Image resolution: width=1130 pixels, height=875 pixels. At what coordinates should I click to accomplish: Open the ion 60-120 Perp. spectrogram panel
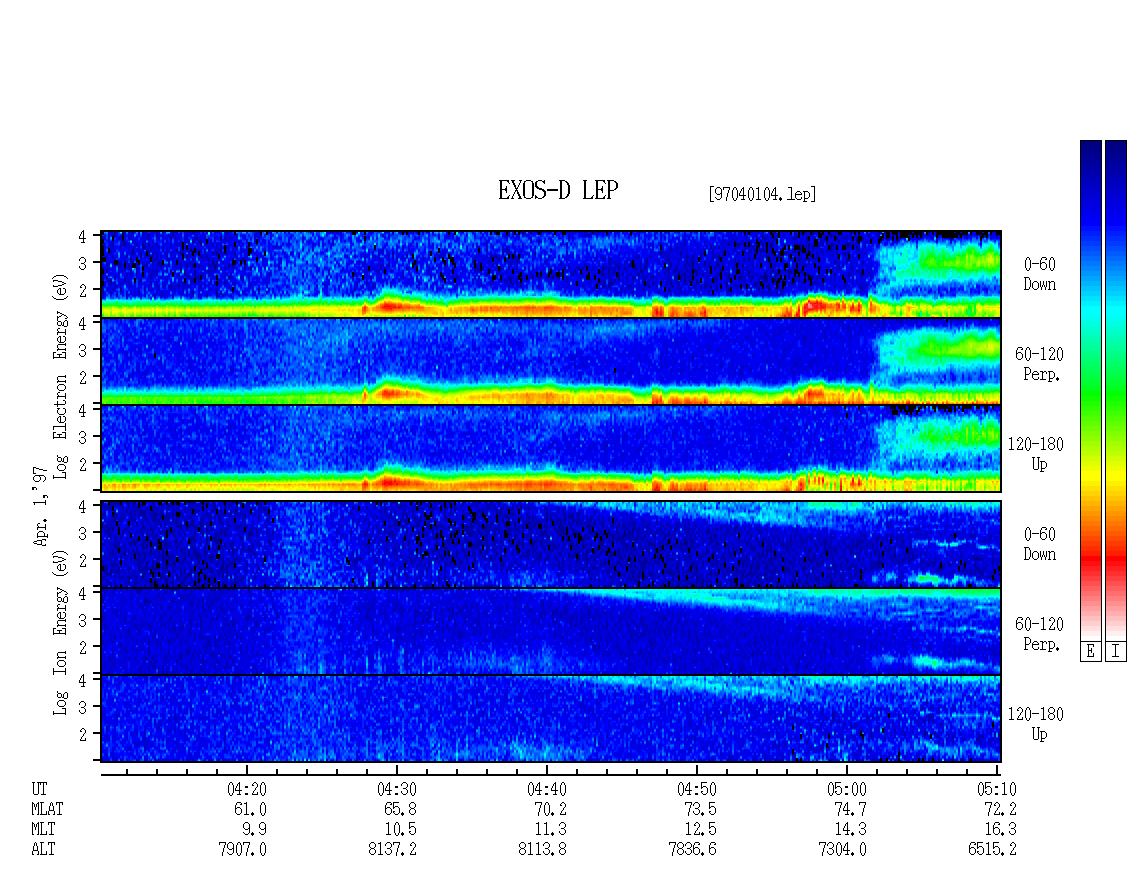[x=551, y=631]
